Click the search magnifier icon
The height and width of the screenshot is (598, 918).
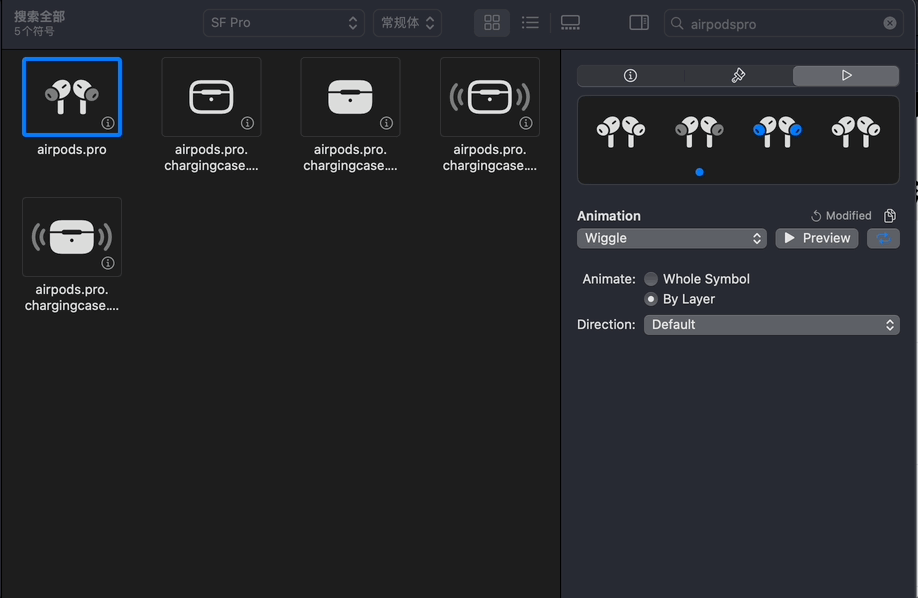coord(677,23)
